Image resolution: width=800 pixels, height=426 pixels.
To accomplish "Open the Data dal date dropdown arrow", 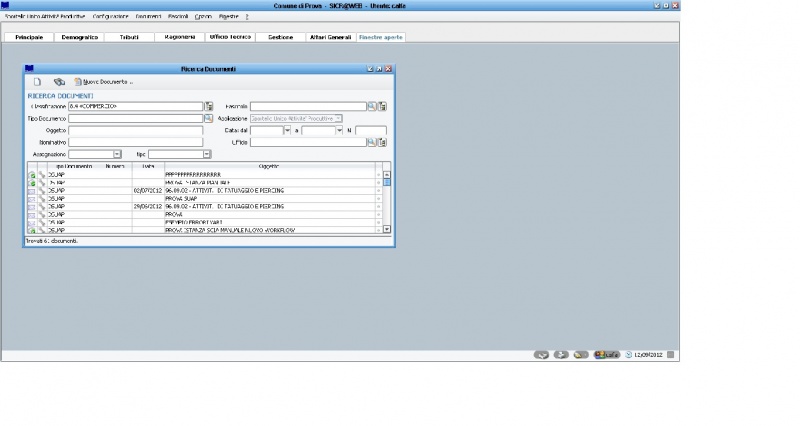I will (287, 131).
